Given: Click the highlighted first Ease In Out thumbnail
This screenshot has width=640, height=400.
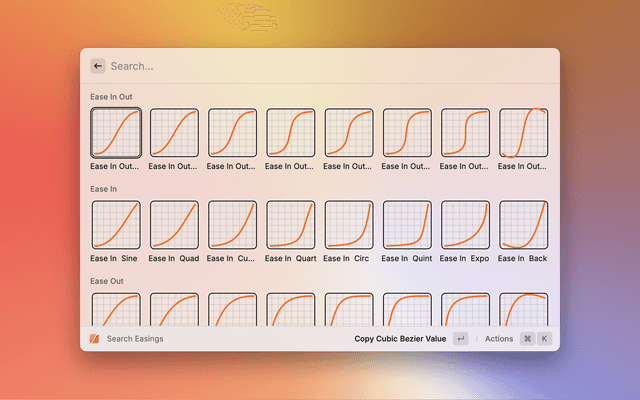Looking at the screenshot, I should [x=116, y=133].
